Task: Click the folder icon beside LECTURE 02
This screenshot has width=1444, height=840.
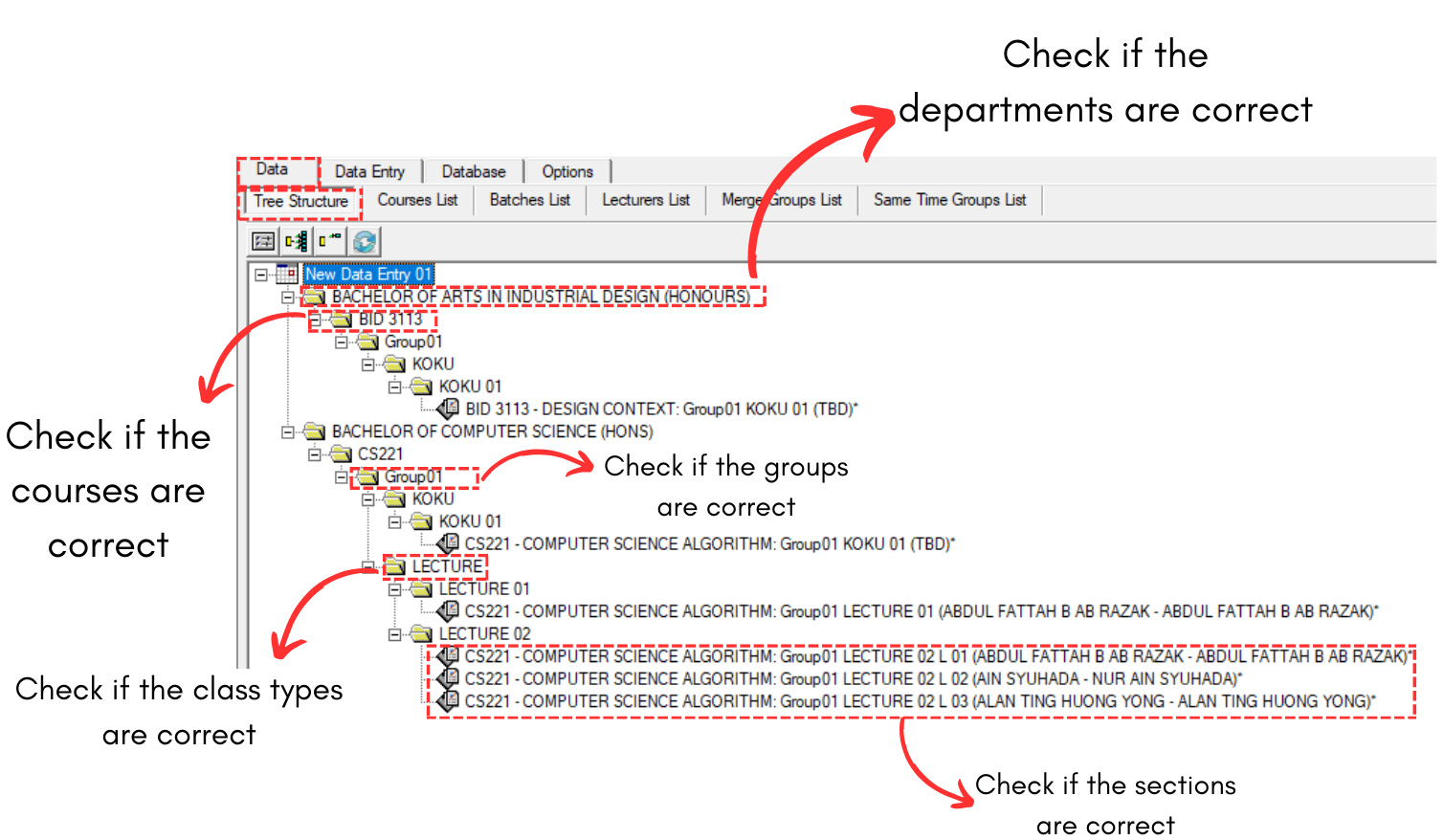Action: [421, 634]
